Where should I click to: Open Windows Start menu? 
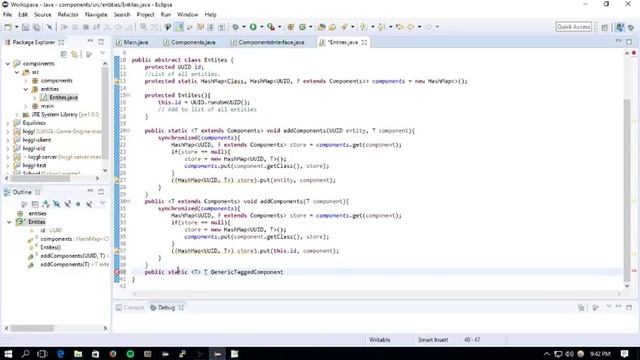pos(8,353)
